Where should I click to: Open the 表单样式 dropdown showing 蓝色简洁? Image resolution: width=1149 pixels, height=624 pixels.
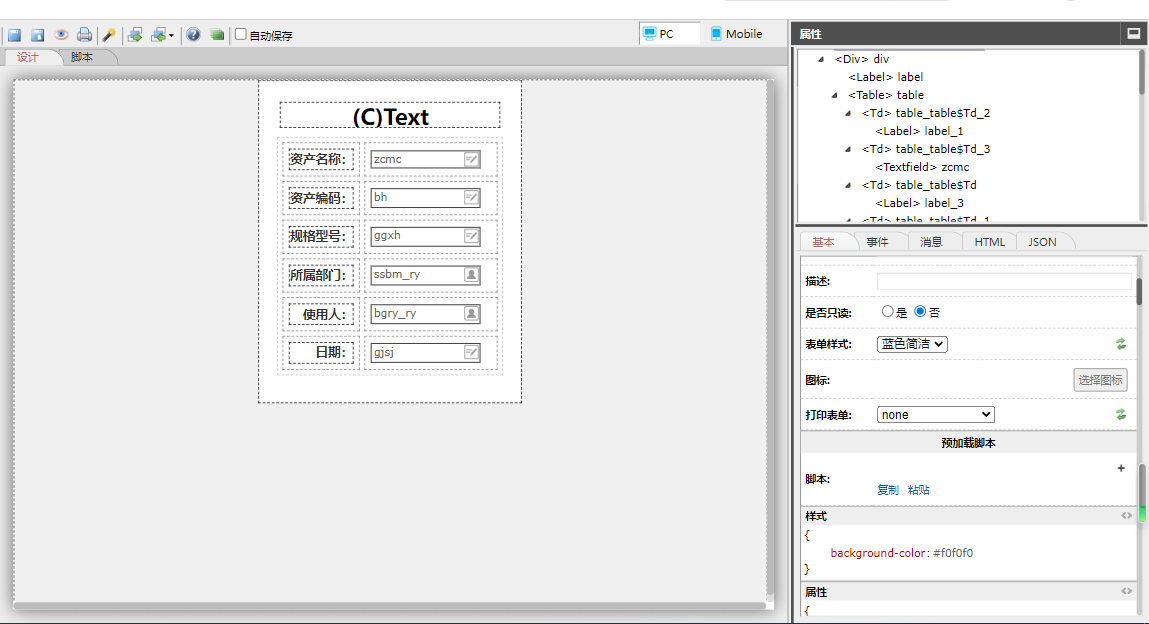tap(912, 344)
